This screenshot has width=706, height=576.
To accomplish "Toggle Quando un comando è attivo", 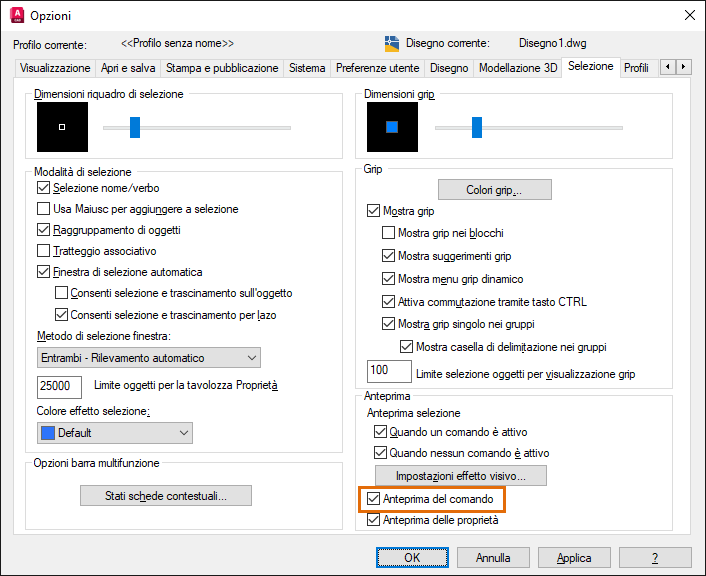I will point(380,432).
